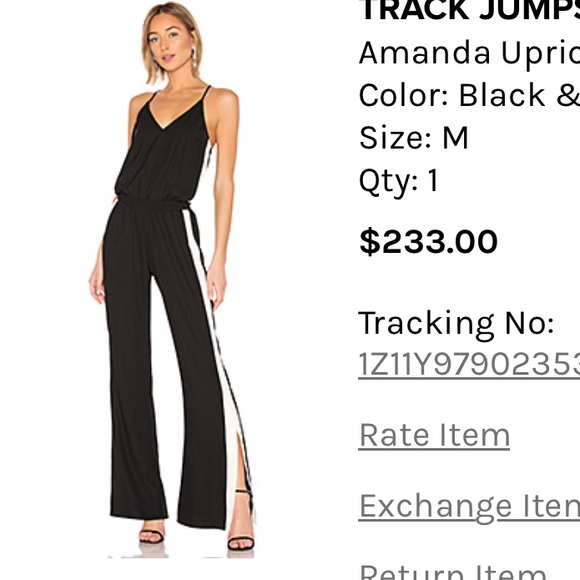Click the Size: M text
580x580 pixels.
(414, 138)
